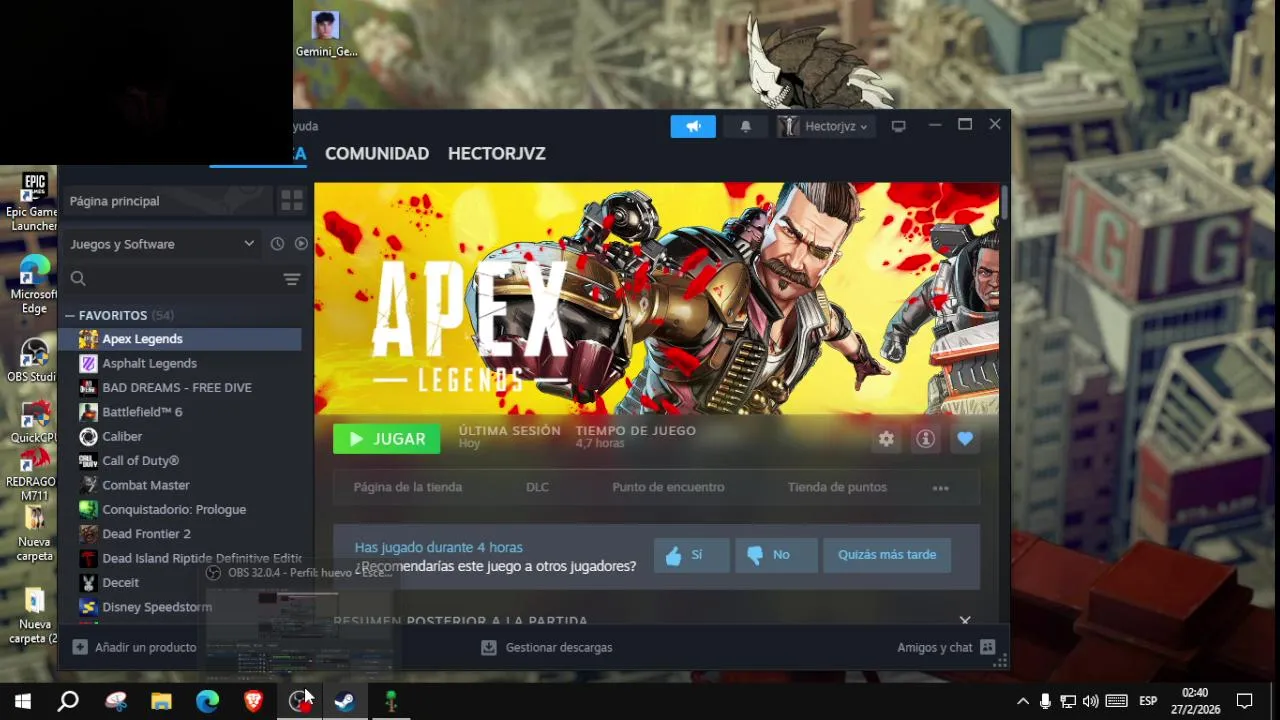Screen dimensions: 1280x720
Task: Click the library search field
Action: (x=175, y=279)
